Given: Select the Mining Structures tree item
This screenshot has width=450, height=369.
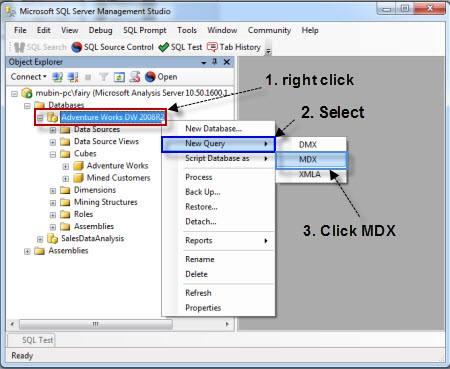Looking at the screenshot, I should point(106,202).
